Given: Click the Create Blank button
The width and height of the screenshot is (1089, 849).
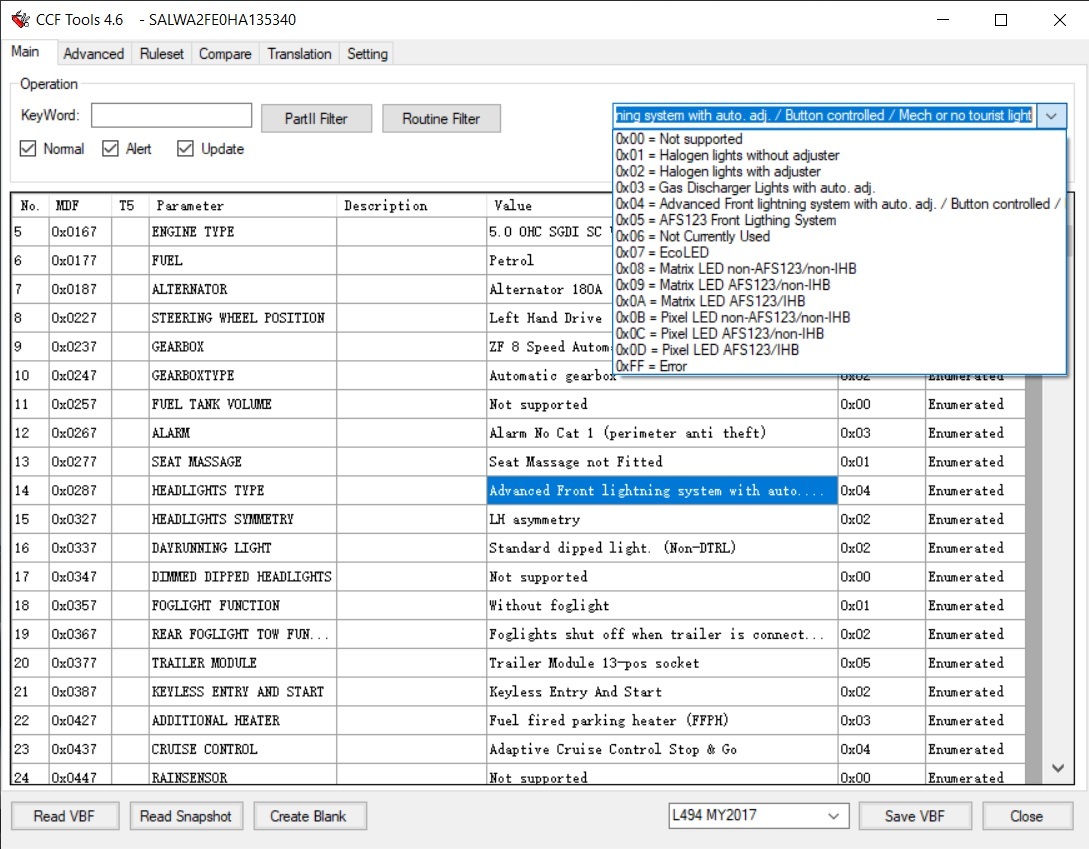Looking at the screenshot, I should [x=308, y=816].
